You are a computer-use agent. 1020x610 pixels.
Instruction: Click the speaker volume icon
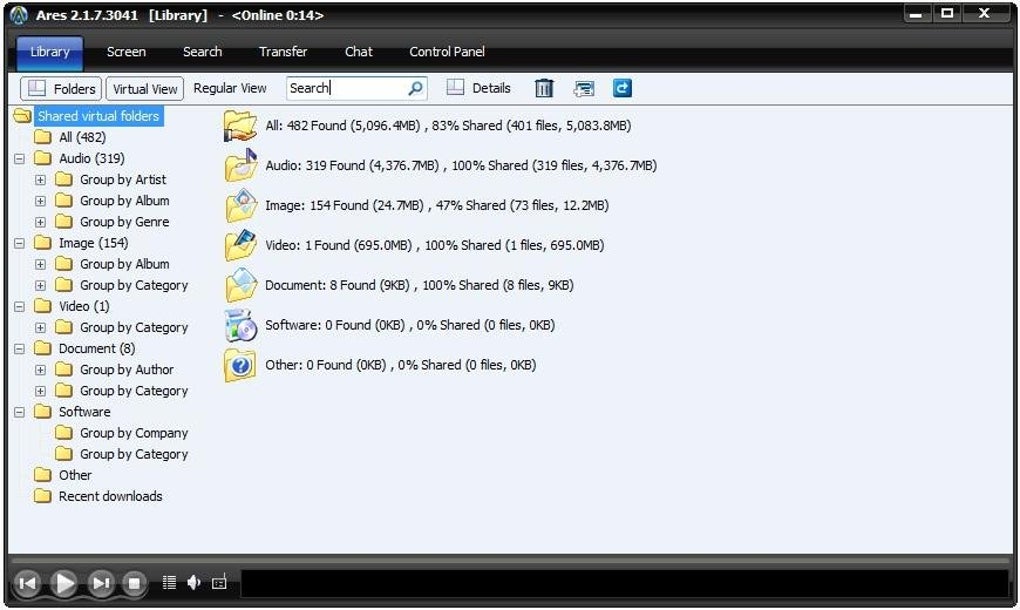point(194,582)
